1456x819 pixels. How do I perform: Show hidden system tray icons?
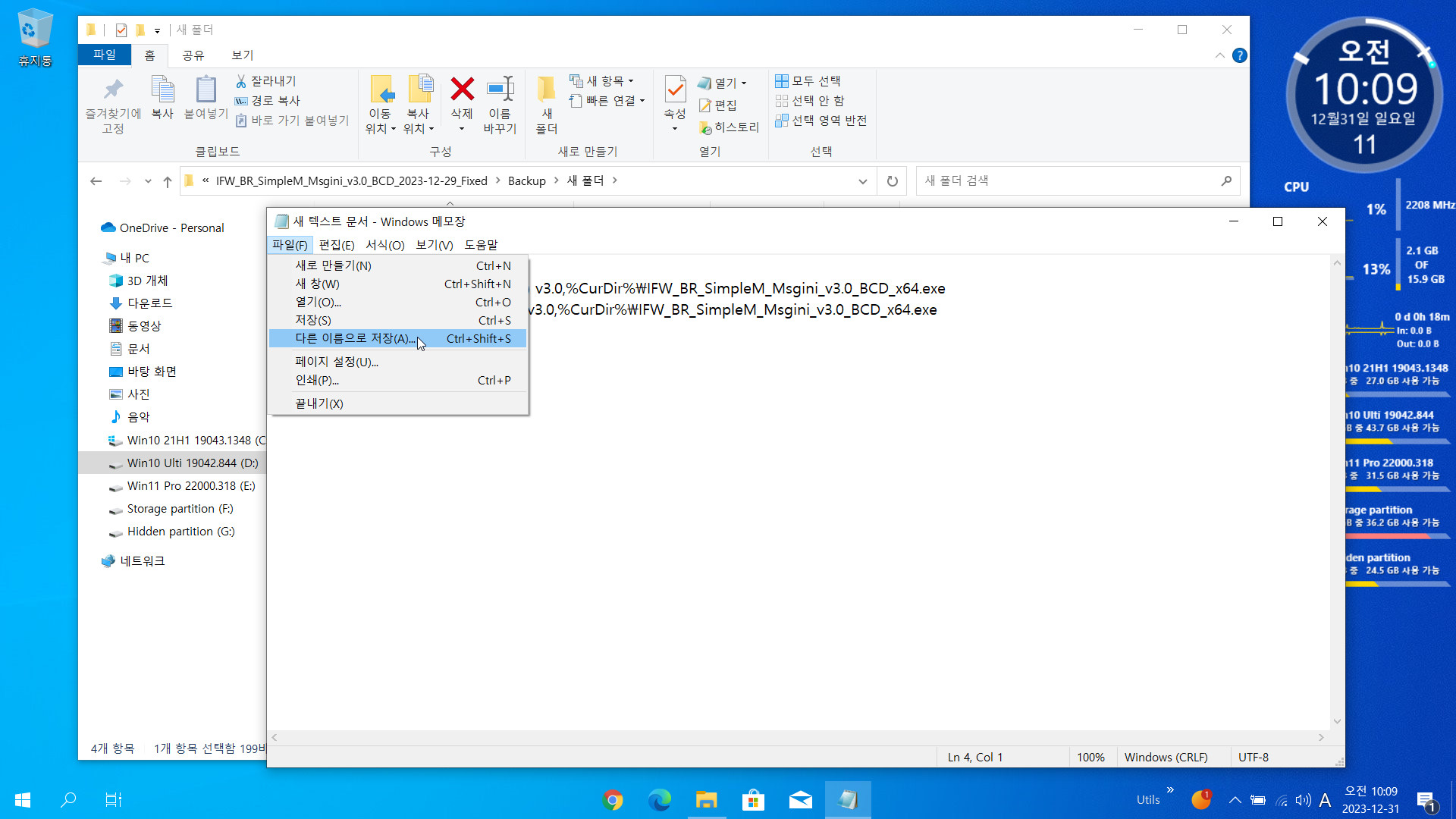[1235, 800]
